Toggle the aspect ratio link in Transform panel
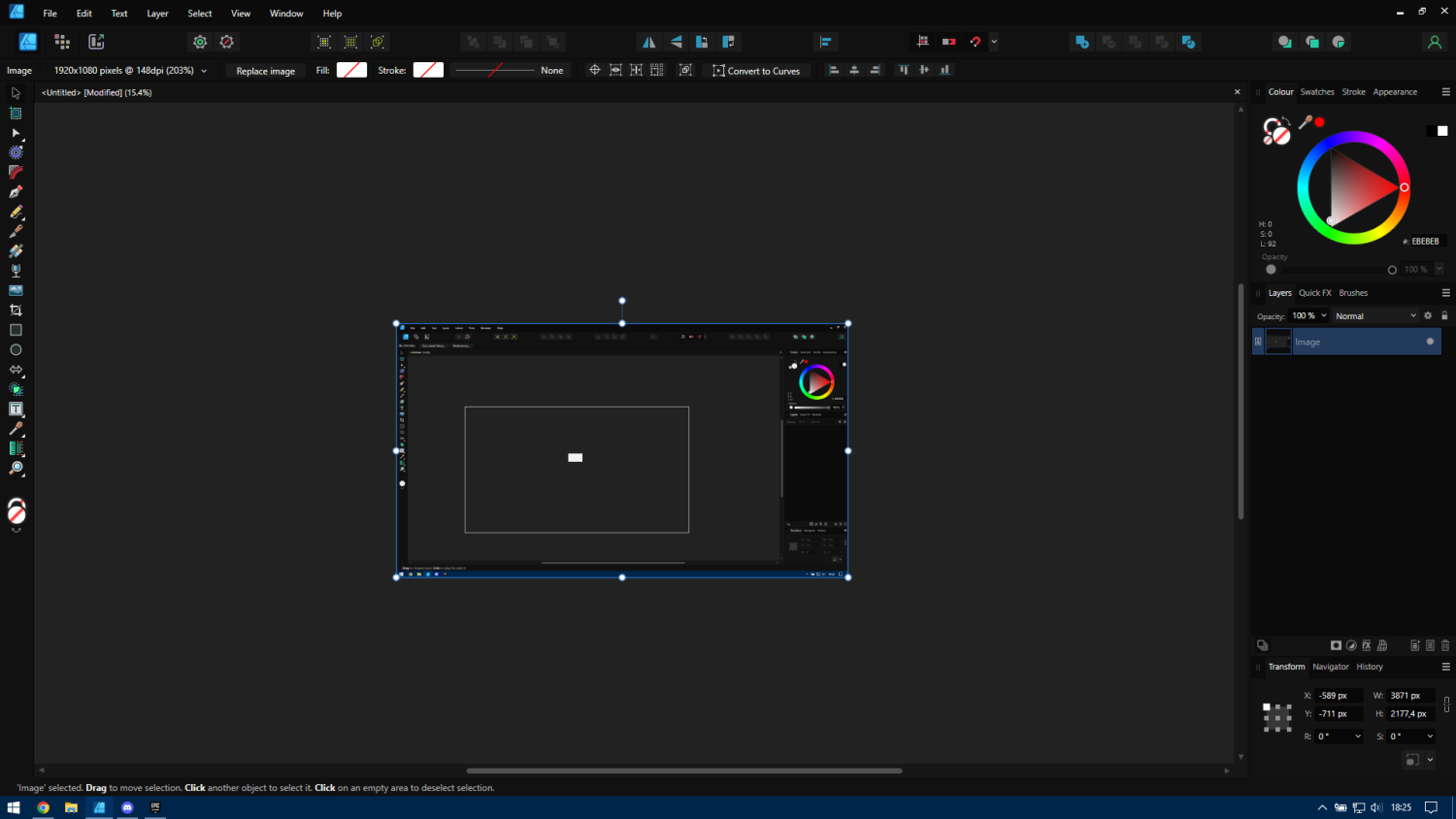The height and width of the screenshot is (819, 1456). (1446, 704)
